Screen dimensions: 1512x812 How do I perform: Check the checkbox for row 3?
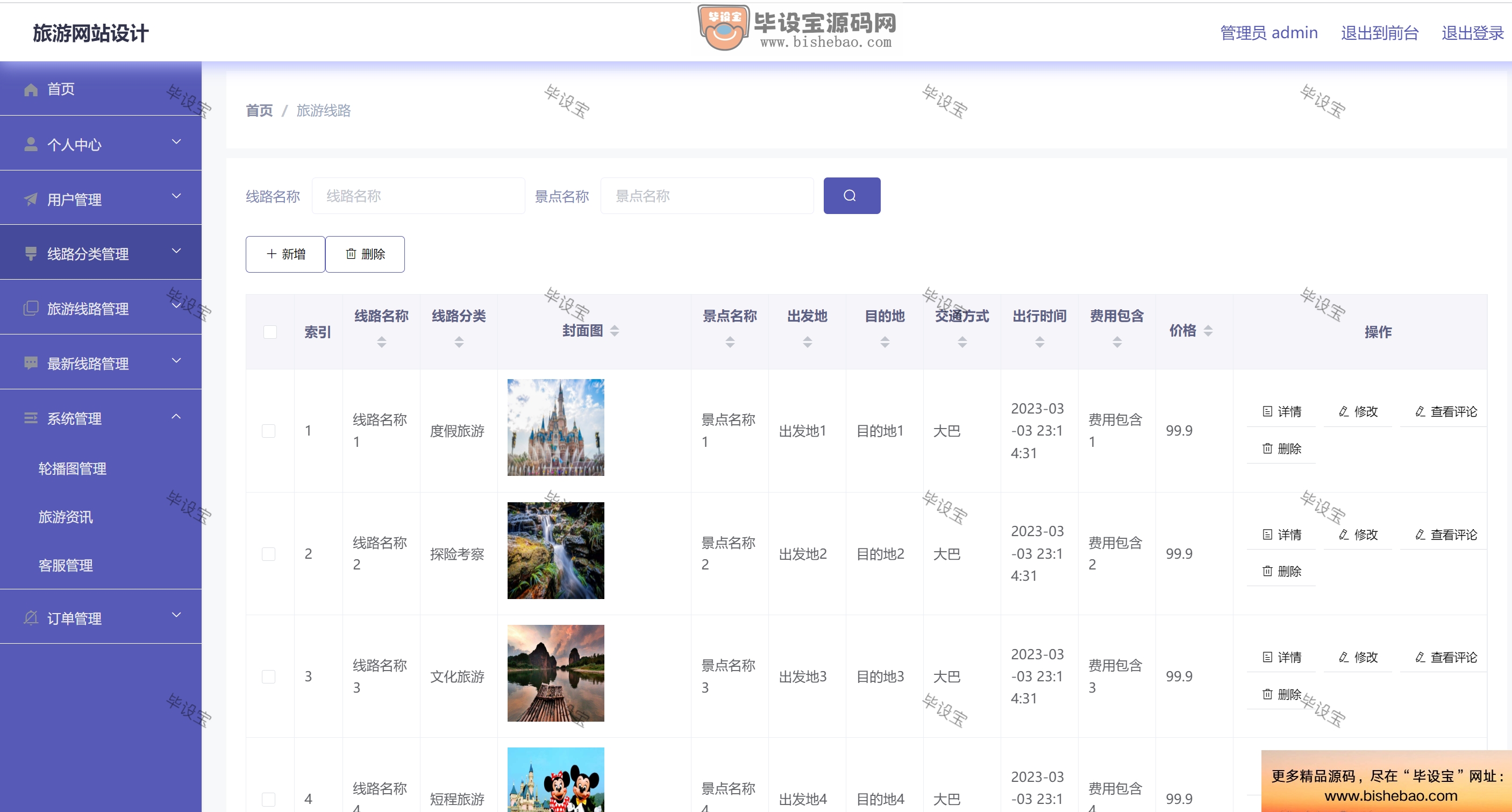[268, 676]
